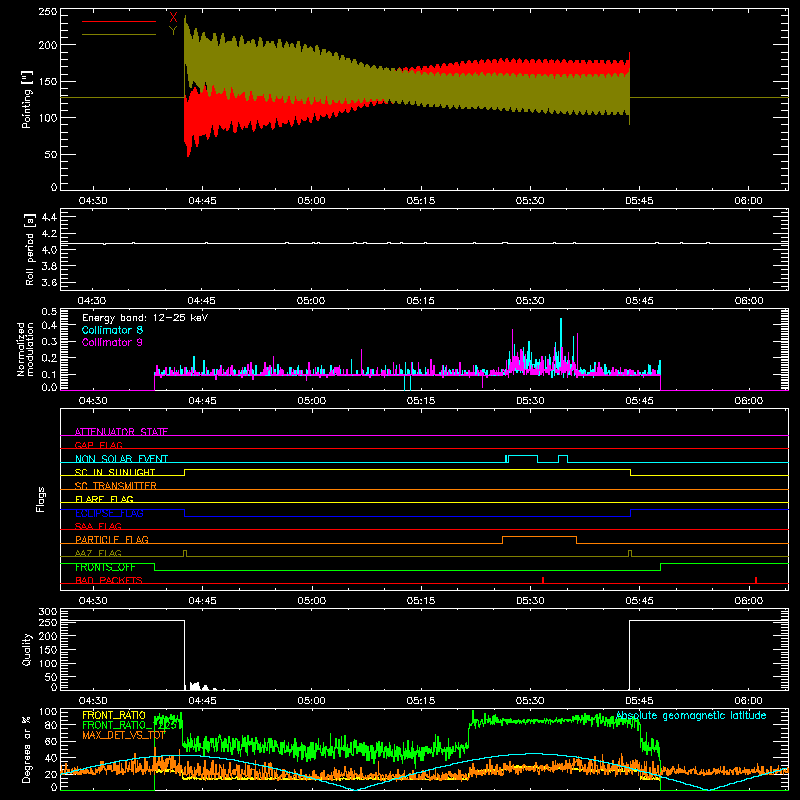Screen dimensions: 800x800
Task: Click the BAD_PACKETS red tick after 06:00
Action: [x=756, y=580]
